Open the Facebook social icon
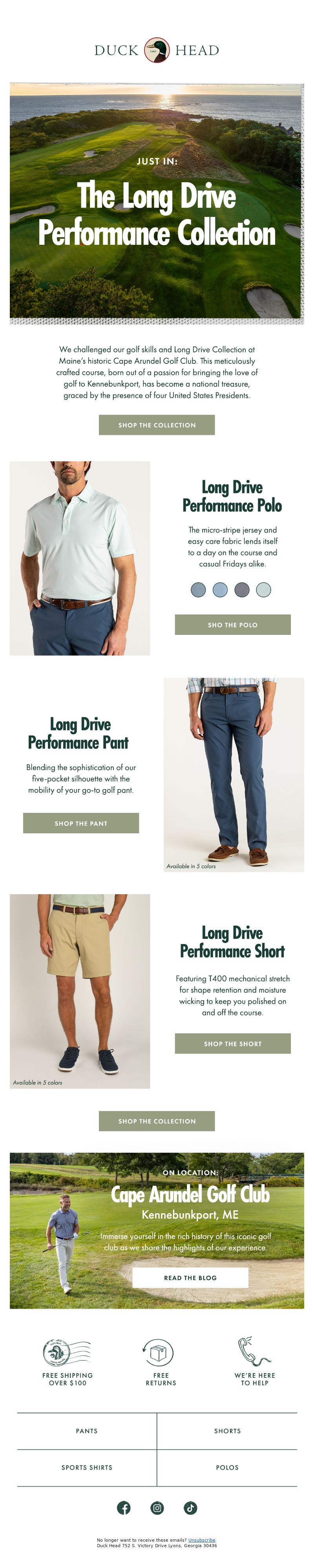Image resolution: width=314 pixels, height=1568 pixels. click(124, 1507)
